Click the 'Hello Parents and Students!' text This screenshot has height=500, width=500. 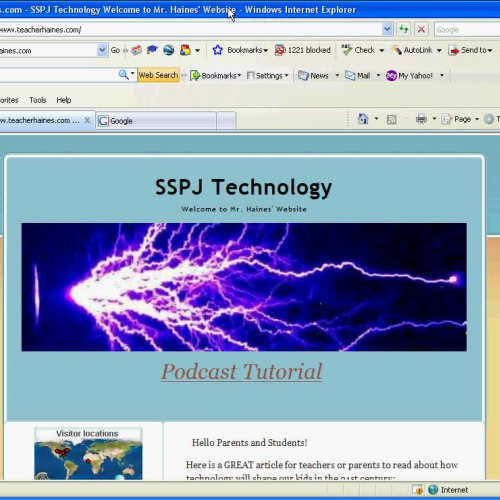click(x=249, y=443)
